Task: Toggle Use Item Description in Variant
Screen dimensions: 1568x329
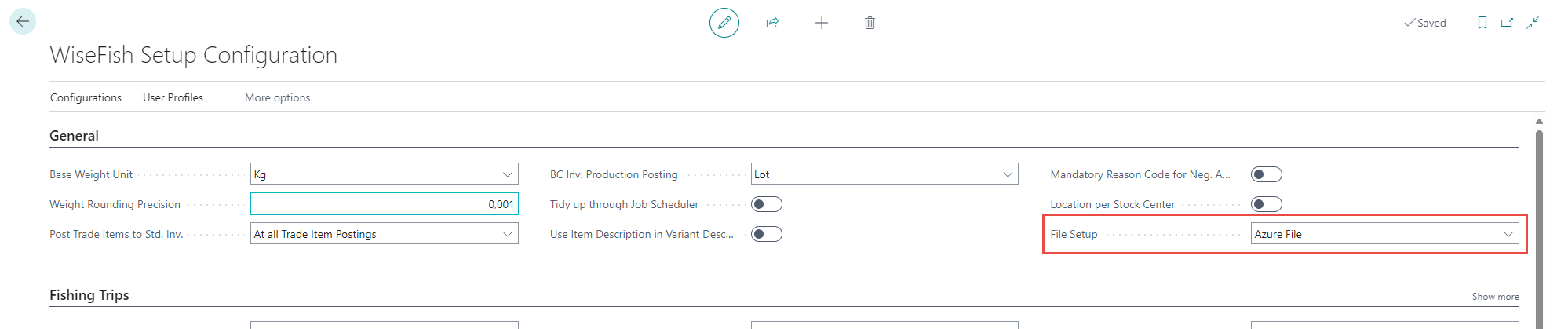Action: [766, 234]
